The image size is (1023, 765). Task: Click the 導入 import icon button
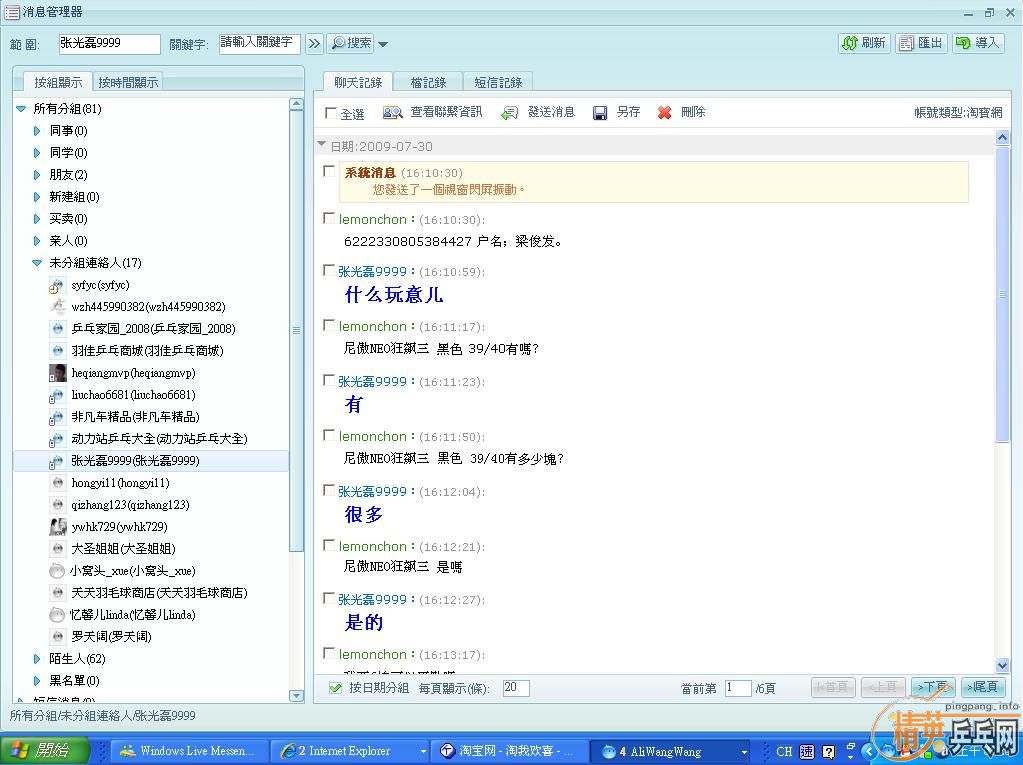(x=978, y=43)
